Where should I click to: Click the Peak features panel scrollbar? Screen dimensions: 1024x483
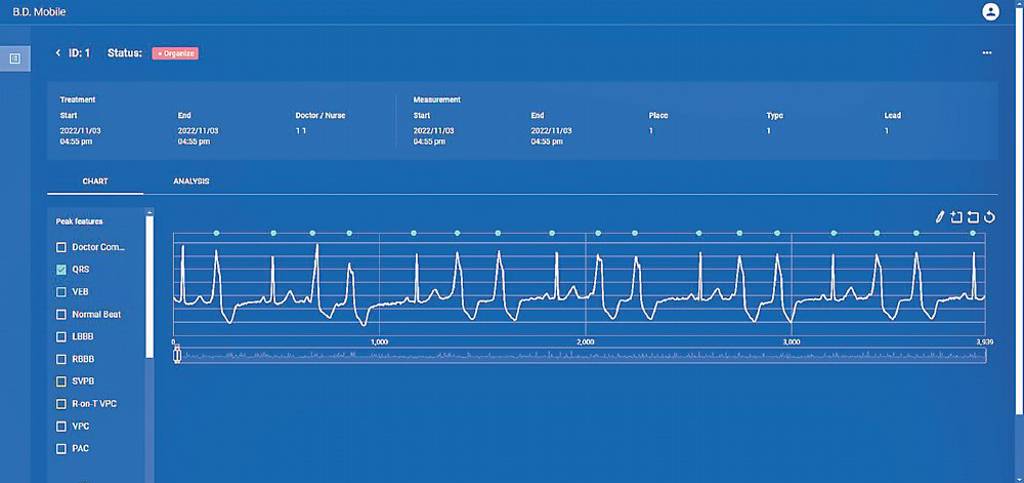click(150, 285)
